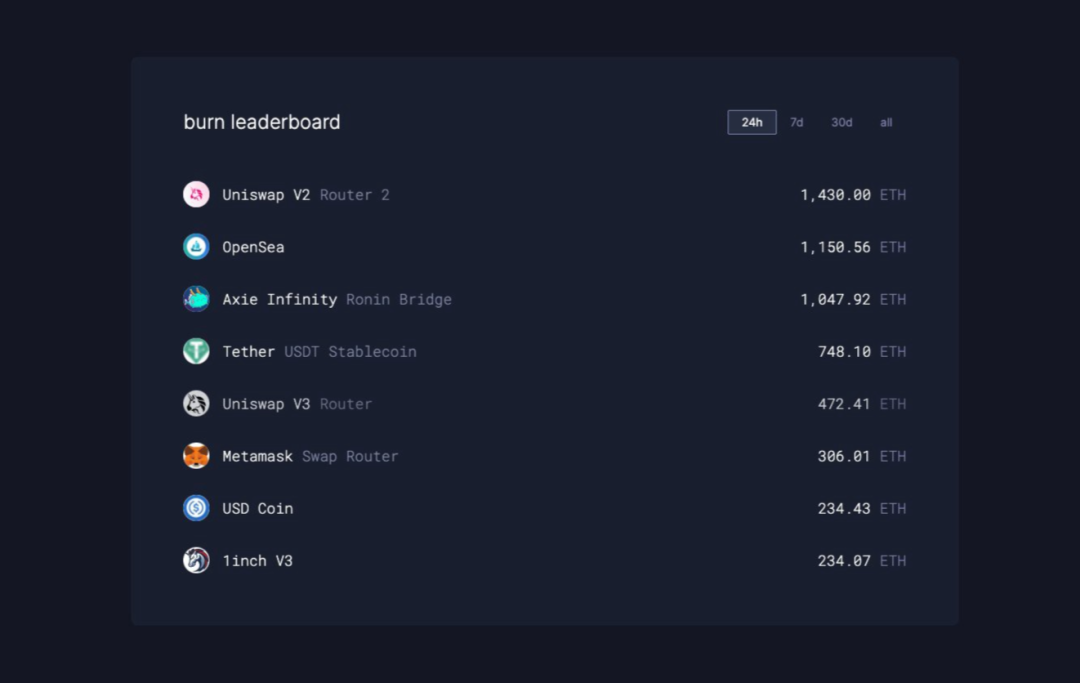
Task: Click the Uniswap V2 unicorn logo icon
Action: (x=196, y=194)
